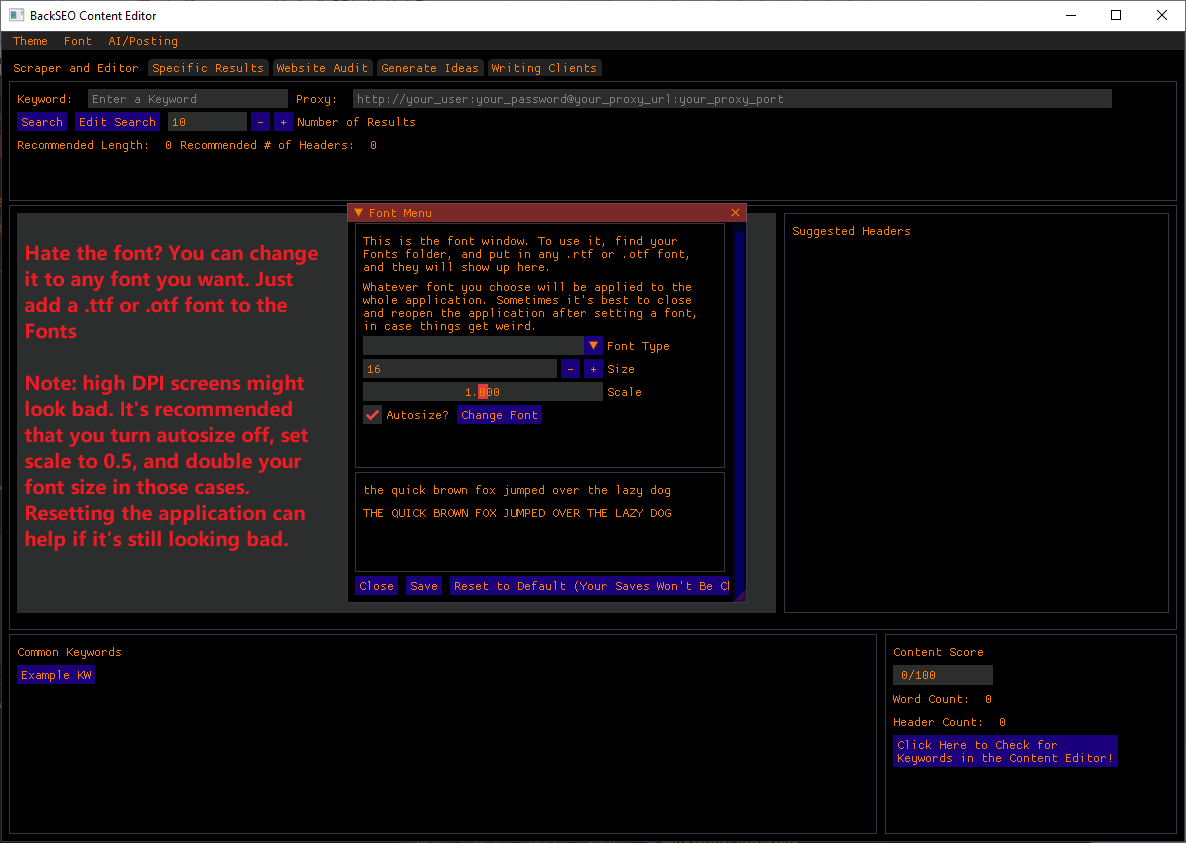1186x843 pixels.
Task: Increase Number of Results with plus button
Action: click(x=283, y=122)
